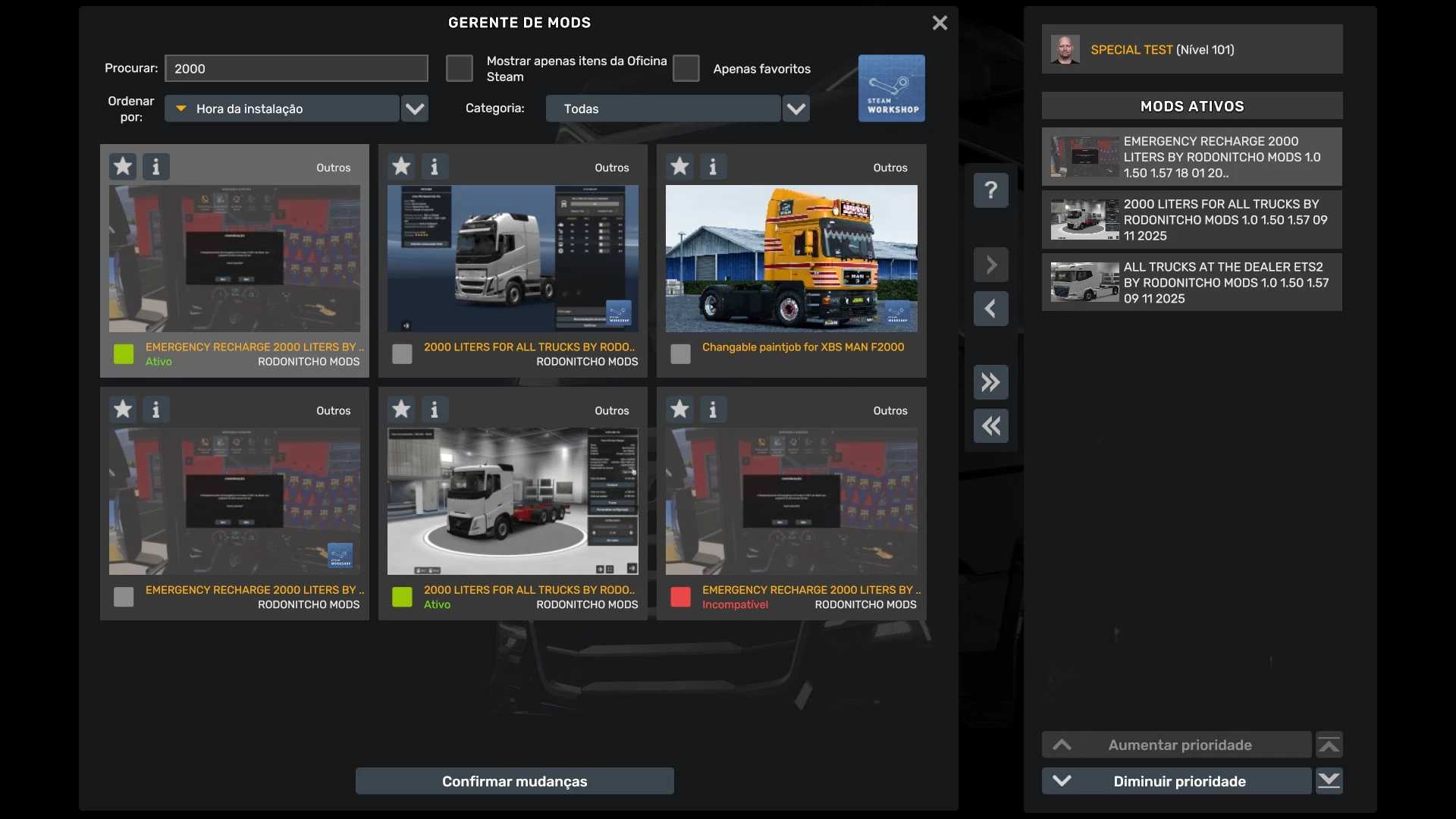This screenshot has width=1456, height=819.
Task: Click the Procurar search field
Action: tap(296, 68)
